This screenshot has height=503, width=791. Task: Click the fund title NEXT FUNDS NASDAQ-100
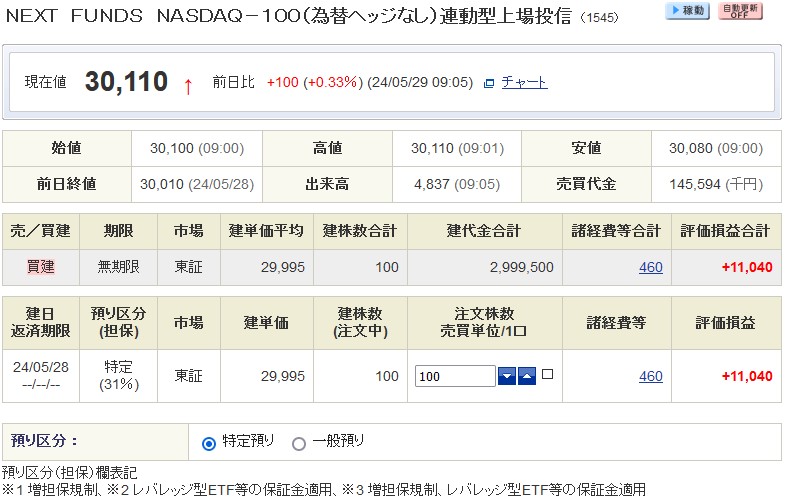click(289, 16)
